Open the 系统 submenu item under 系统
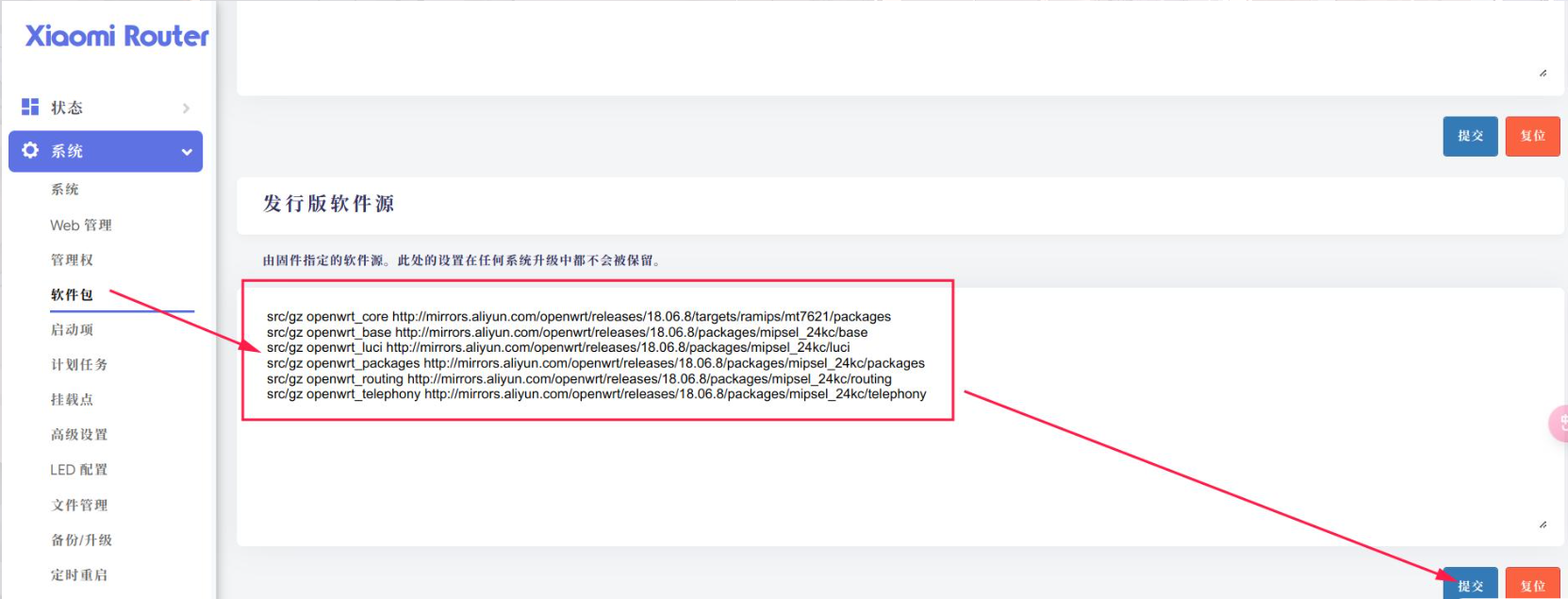The height and width of the screenshot is (599, 1568). click(x=65, y=190)
